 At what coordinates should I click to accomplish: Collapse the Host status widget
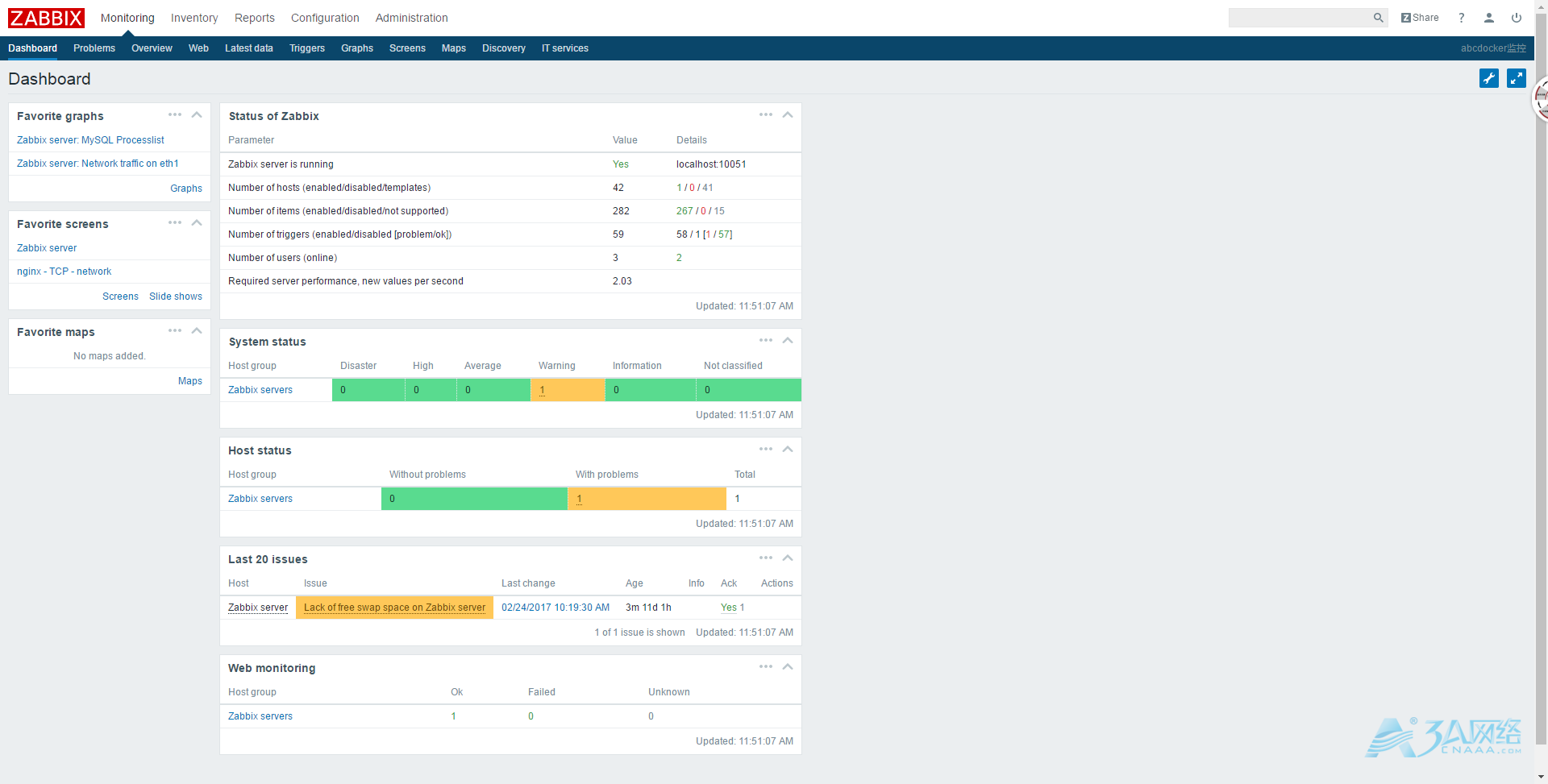(788, 449)
